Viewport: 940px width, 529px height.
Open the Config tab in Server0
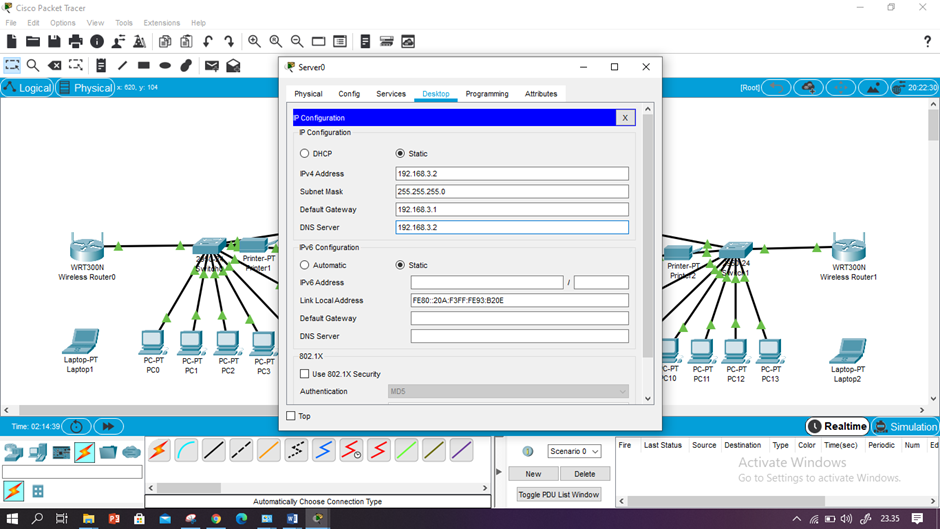tap(349, 94)
